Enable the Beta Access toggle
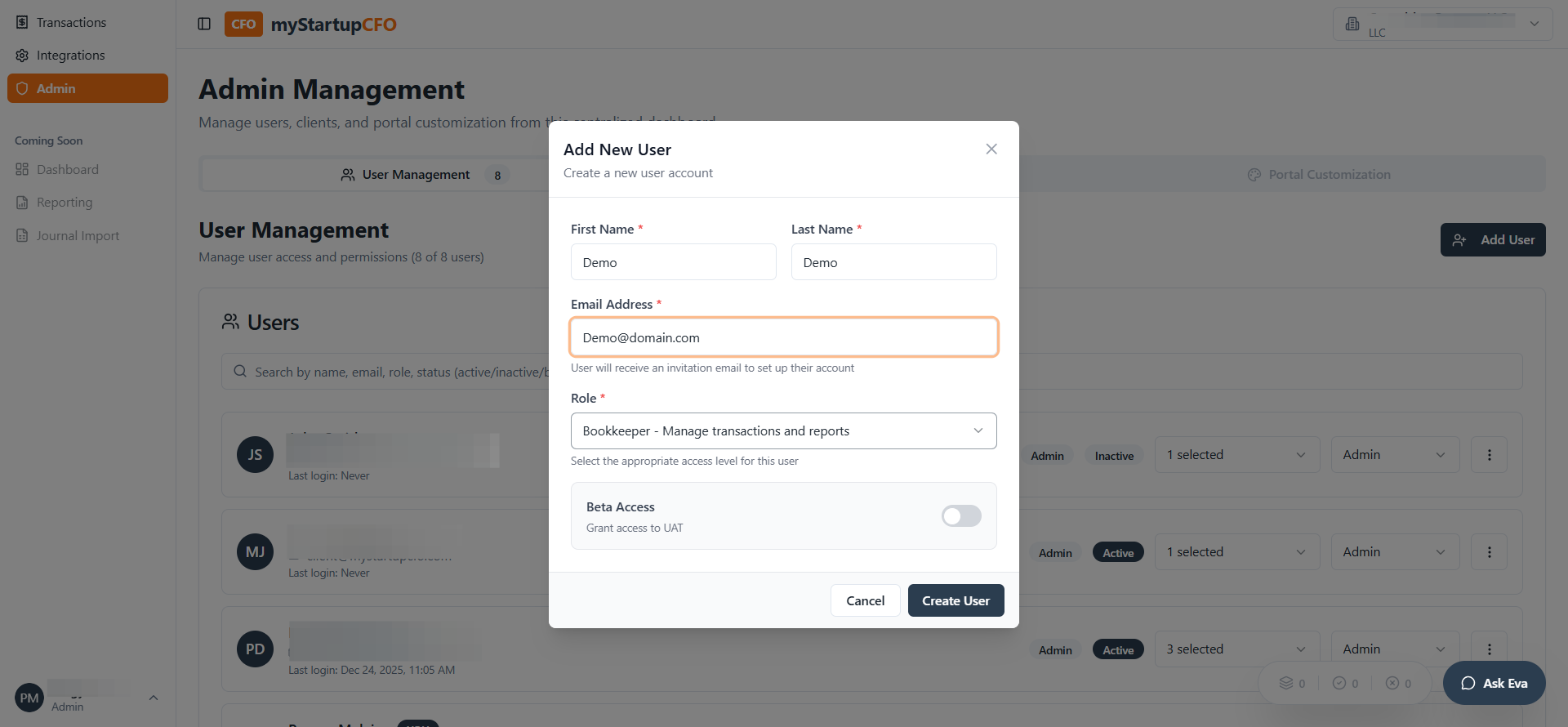1568x727 pixels. click(961, 516)
